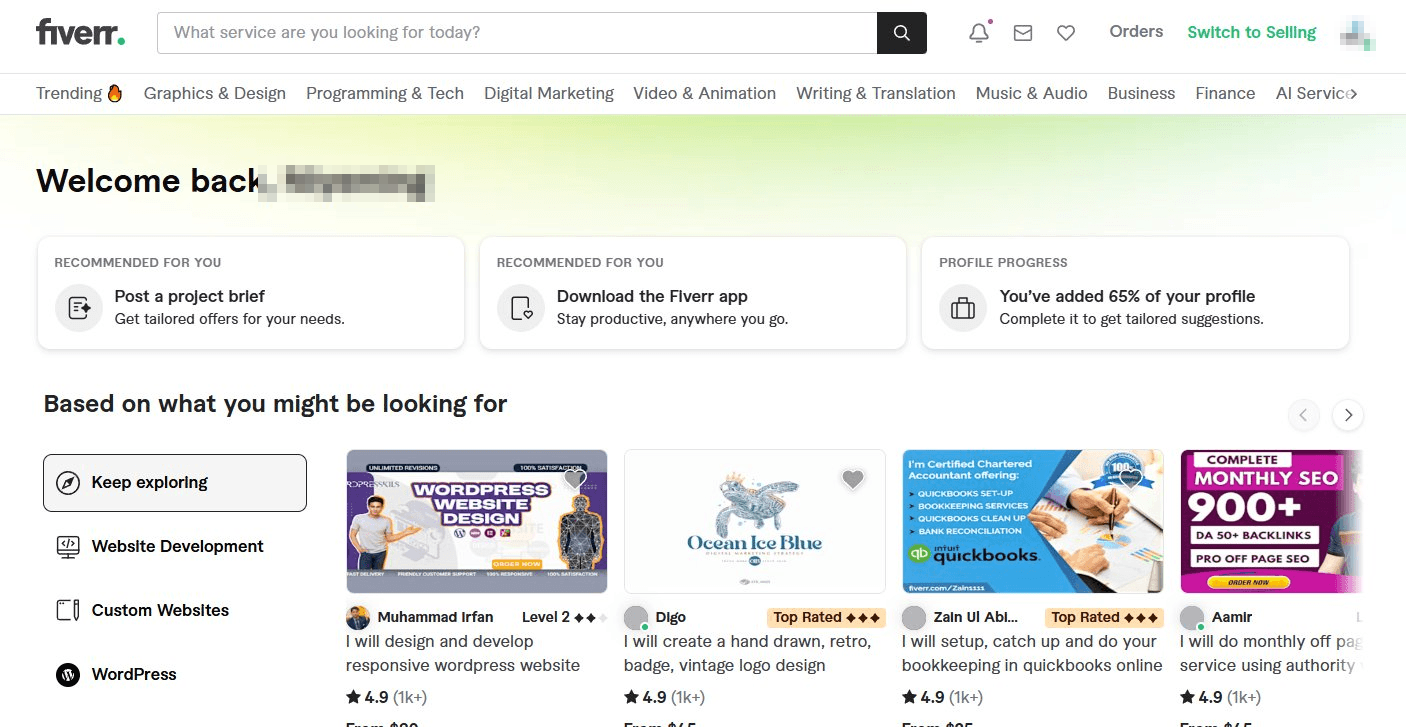The height and width of the screenshot is (727, 1406).
Task: Click Switch to Selling
Action: tap(1251, 32)
